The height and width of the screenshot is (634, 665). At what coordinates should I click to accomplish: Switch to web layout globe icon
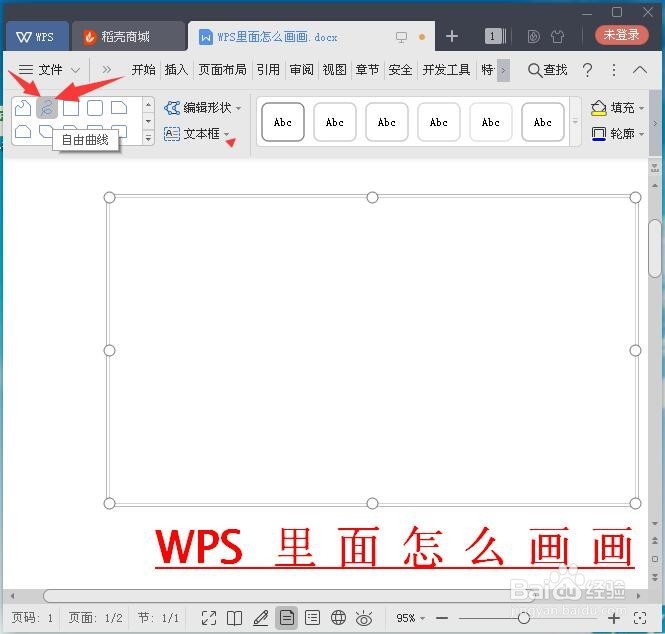[338, 618]
